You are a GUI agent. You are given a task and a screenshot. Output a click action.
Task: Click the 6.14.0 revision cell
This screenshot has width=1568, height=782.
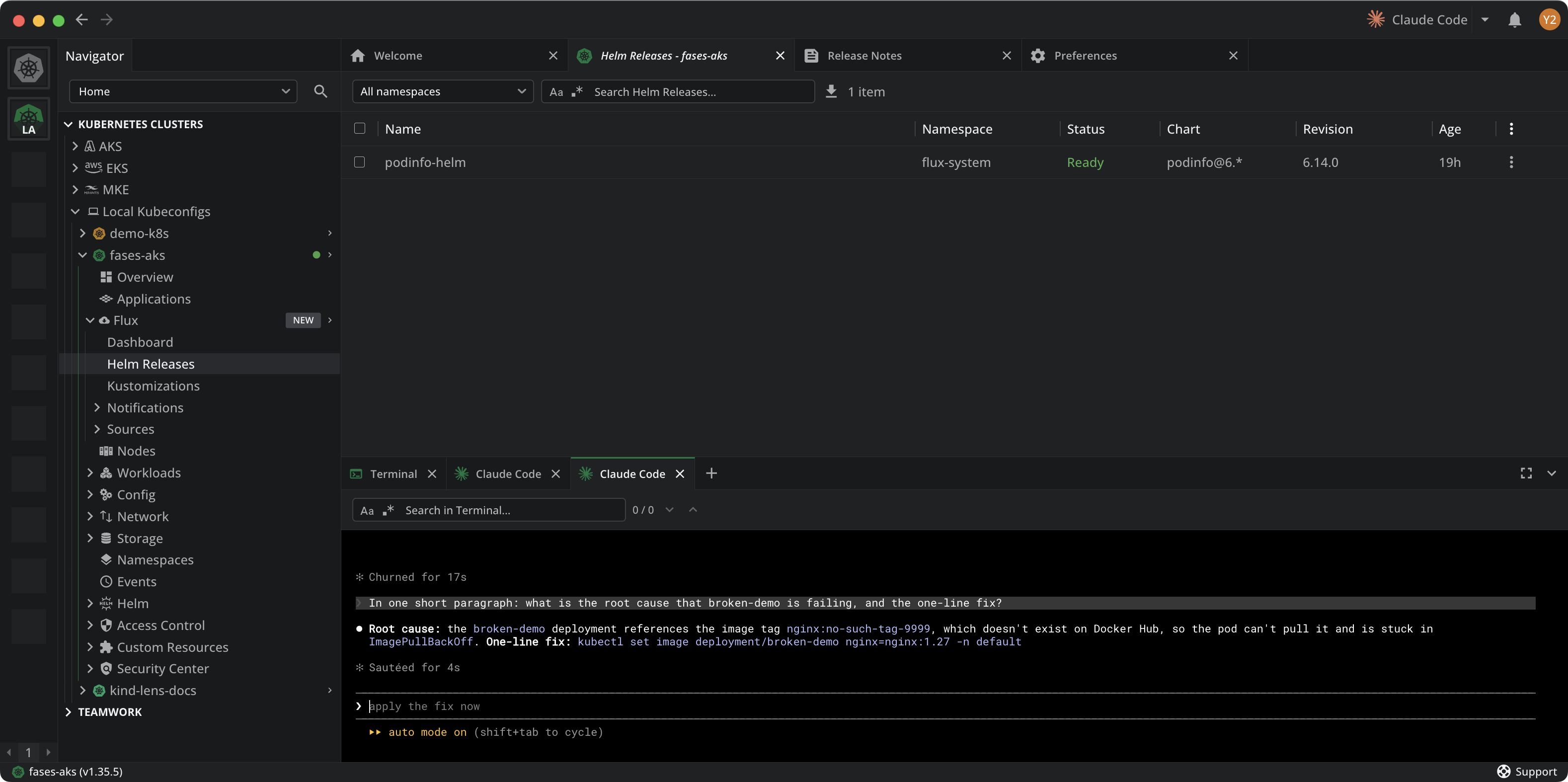point(1320,162)
